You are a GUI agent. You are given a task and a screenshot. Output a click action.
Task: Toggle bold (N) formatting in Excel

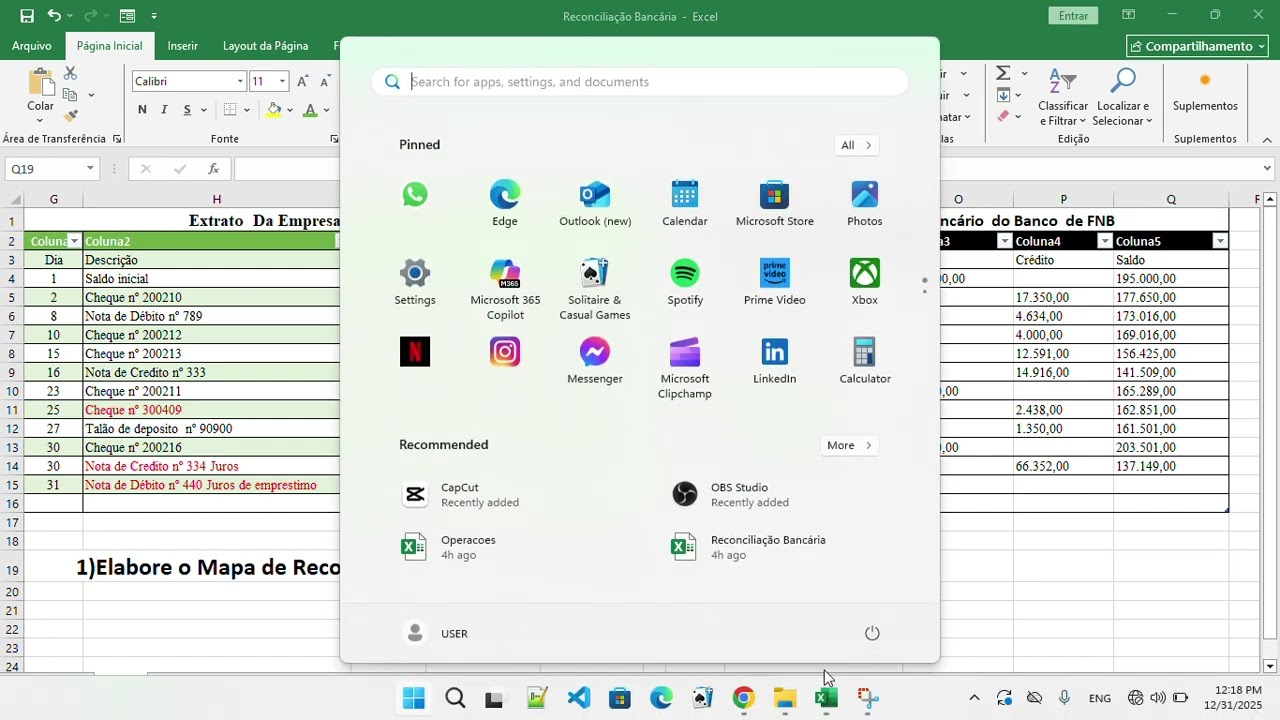(142, 110)
